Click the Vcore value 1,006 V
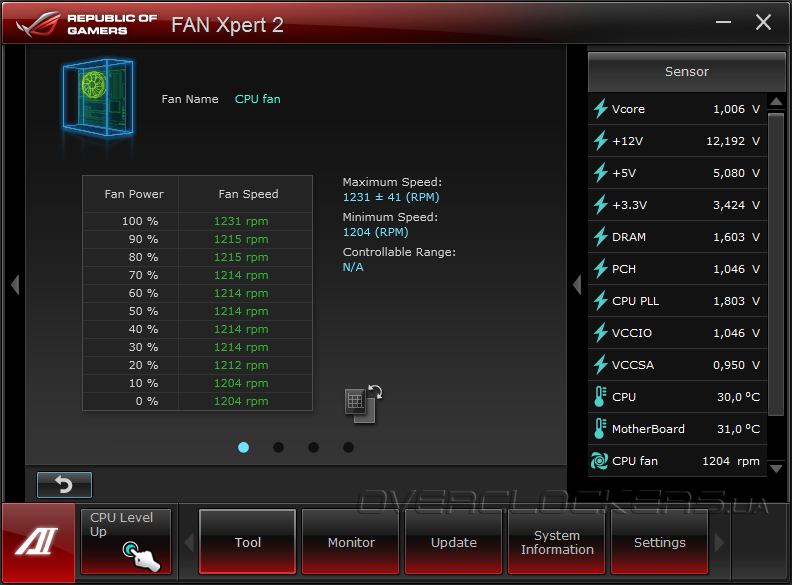792x585 pixels. (736, 109)
